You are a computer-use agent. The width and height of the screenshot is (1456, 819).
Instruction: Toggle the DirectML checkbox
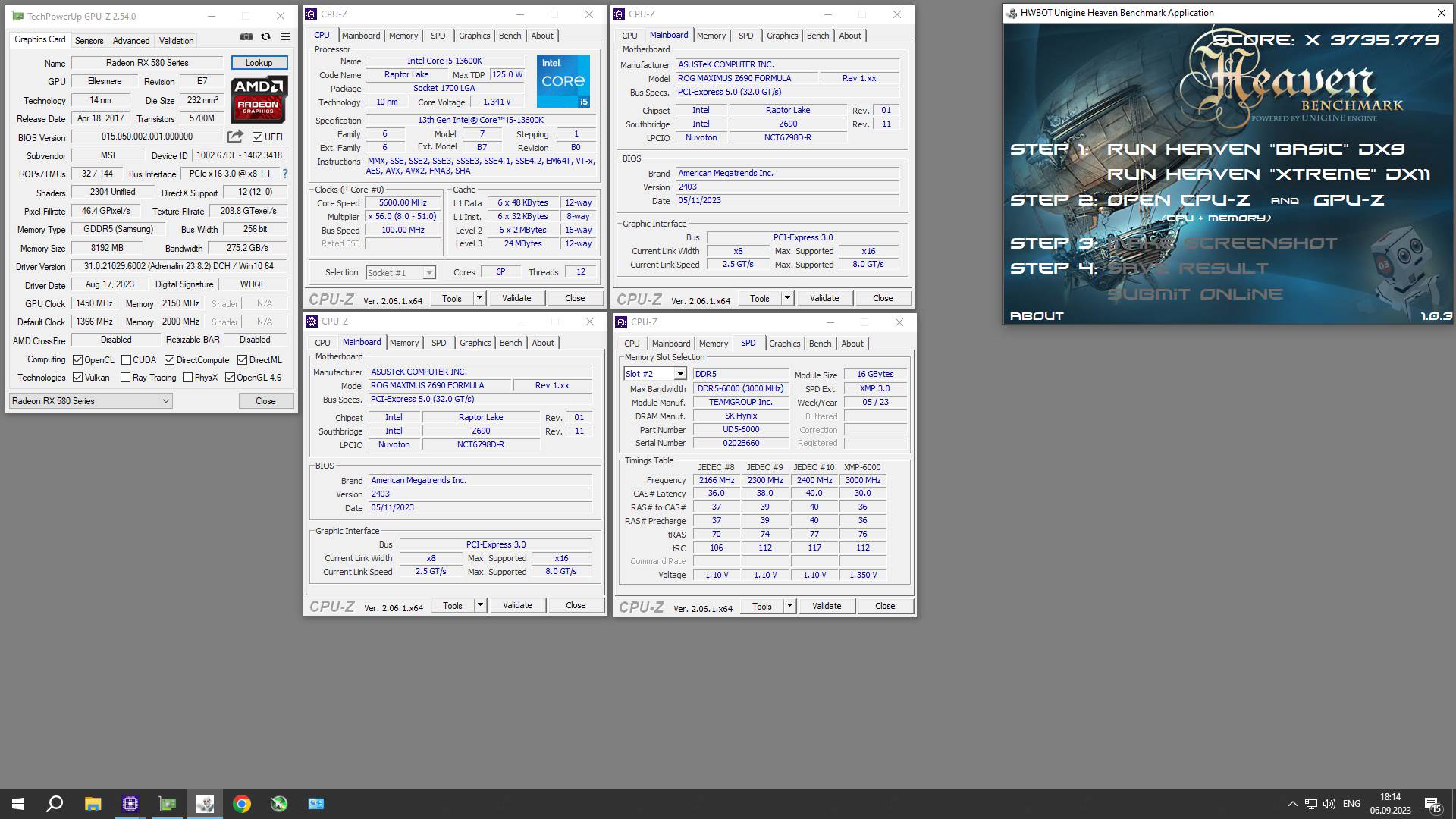(242, 360)
